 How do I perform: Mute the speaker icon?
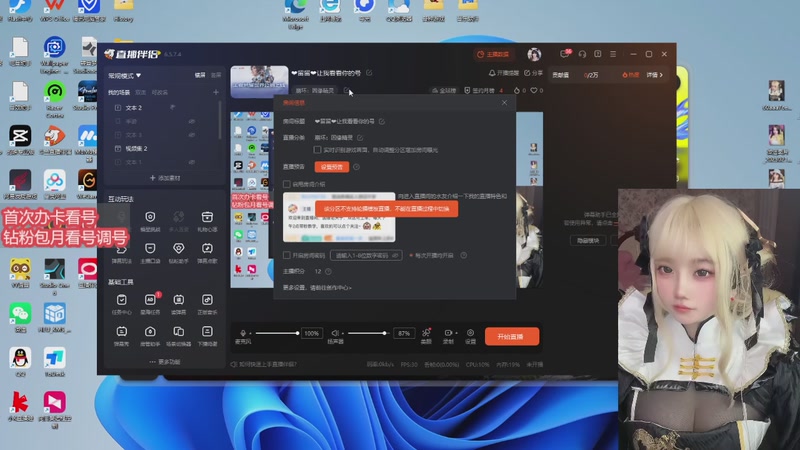tap(335, 333)
